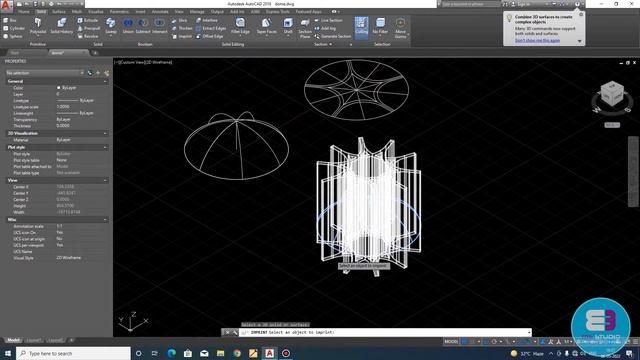
Task: Select the Cylinder primitive tool
Action: click(x=14, y=28)
